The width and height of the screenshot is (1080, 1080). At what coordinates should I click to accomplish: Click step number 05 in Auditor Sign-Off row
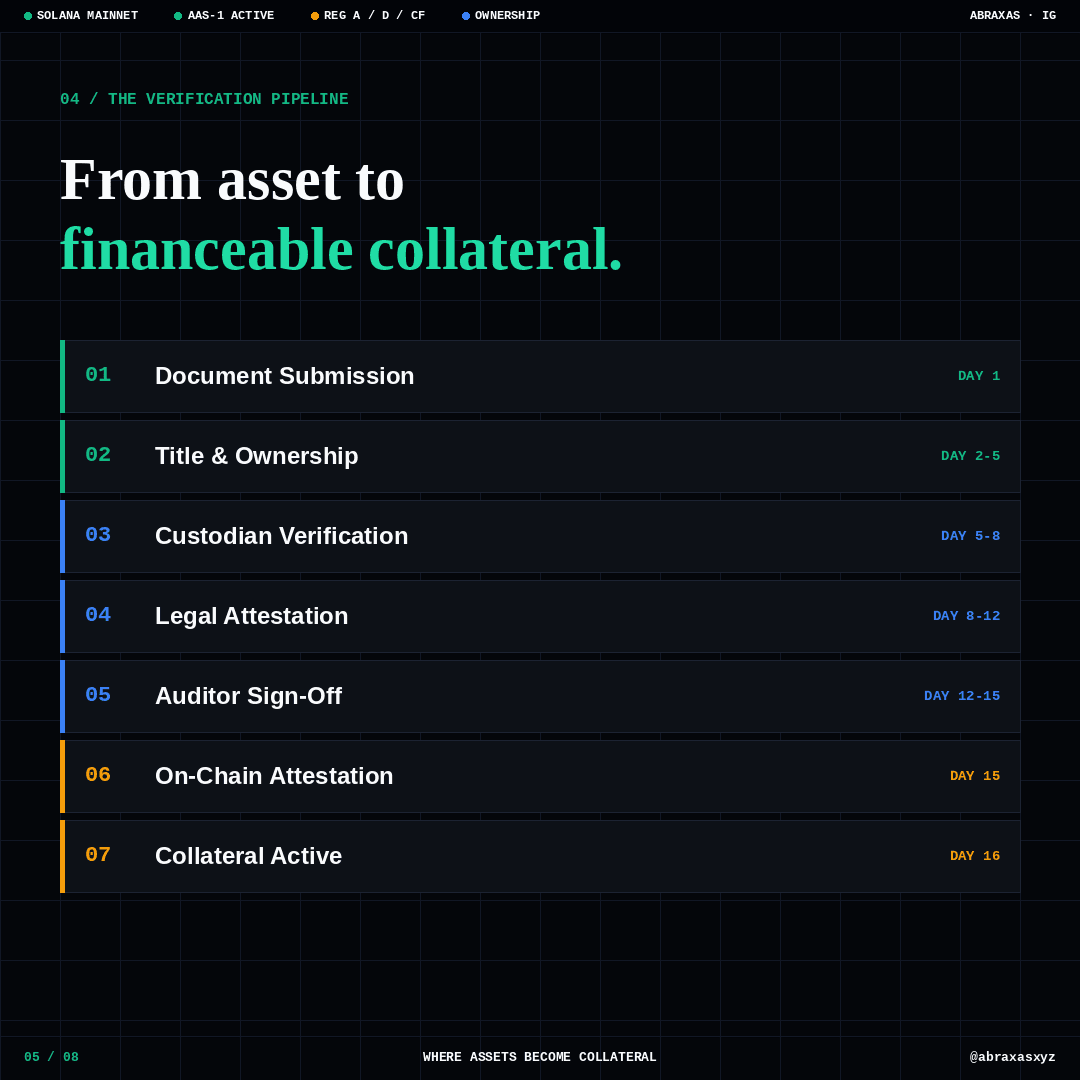pos(98,694)
